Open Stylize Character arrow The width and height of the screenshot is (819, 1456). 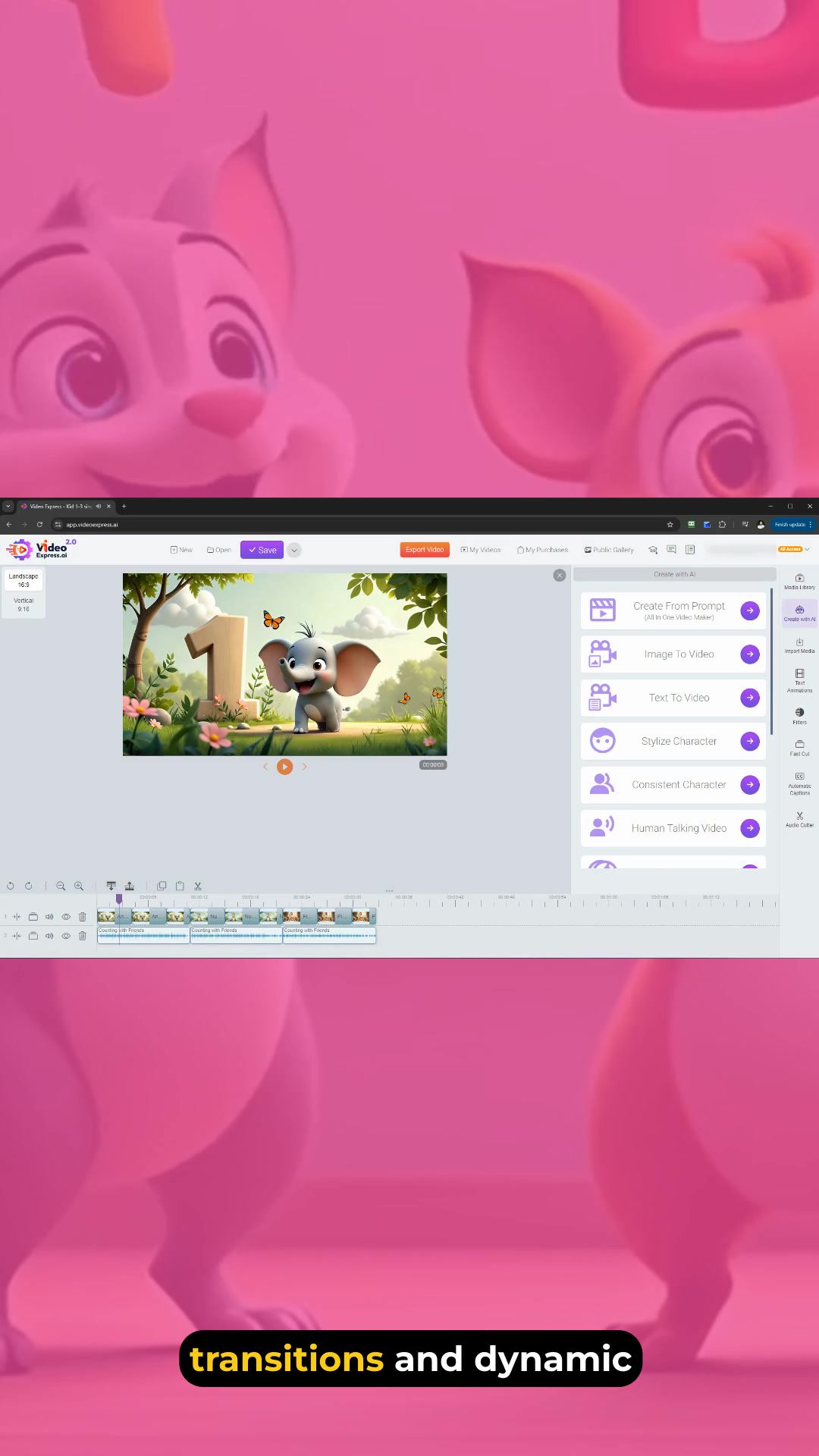point(750,741)
